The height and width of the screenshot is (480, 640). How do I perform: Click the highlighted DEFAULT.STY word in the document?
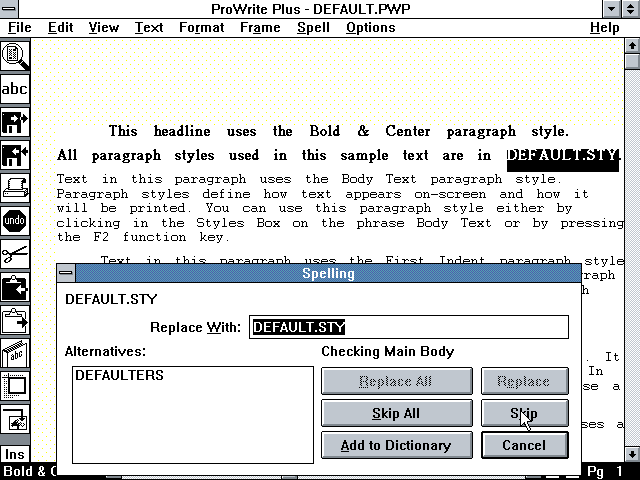(x=563, y=159)
